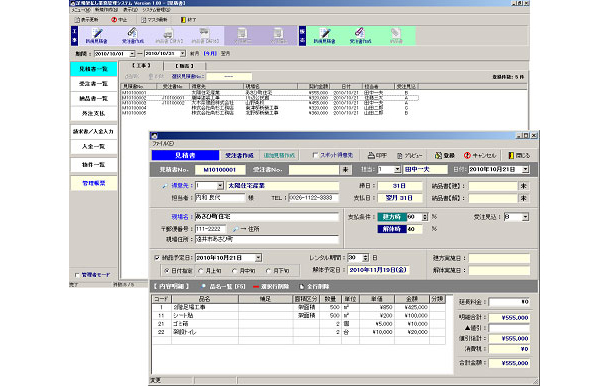Select 受注書一覧 in left sidebar
The width and height of the screenshot is (610, 386).
point(93,84)
